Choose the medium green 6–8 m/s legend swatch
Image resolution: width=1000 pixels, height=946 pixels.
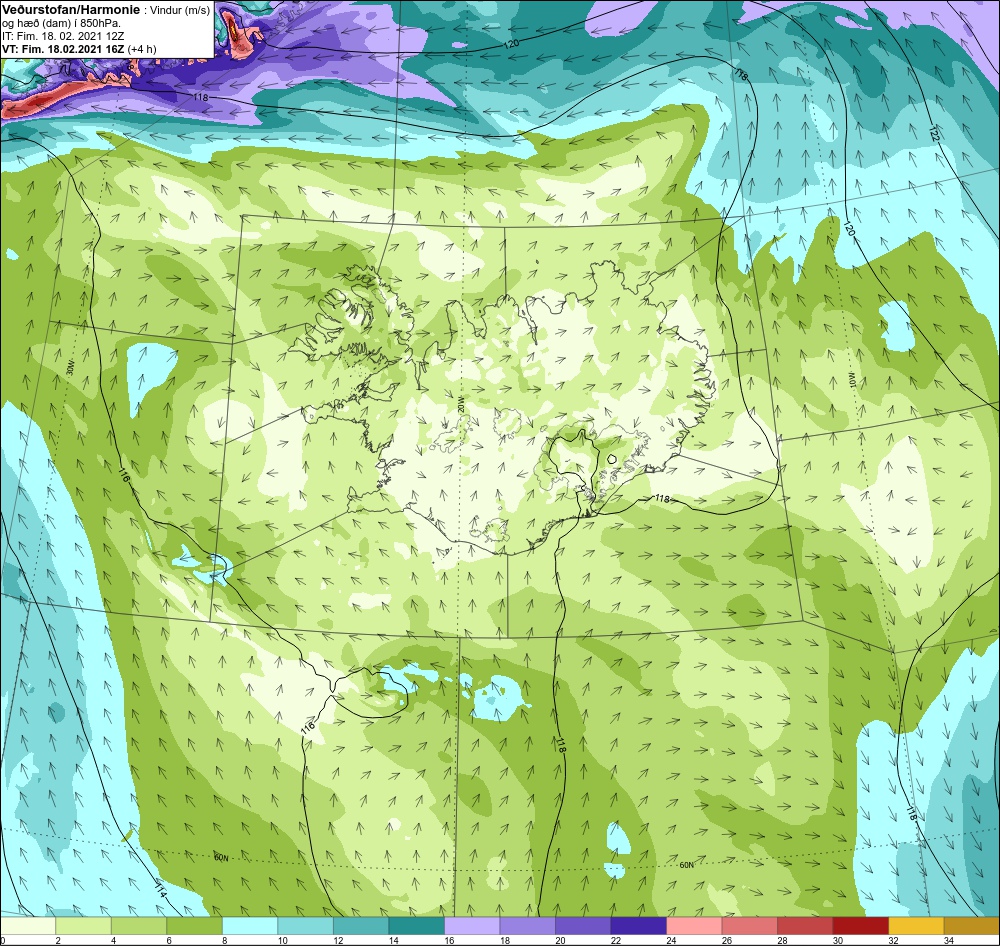pos(195,926)
